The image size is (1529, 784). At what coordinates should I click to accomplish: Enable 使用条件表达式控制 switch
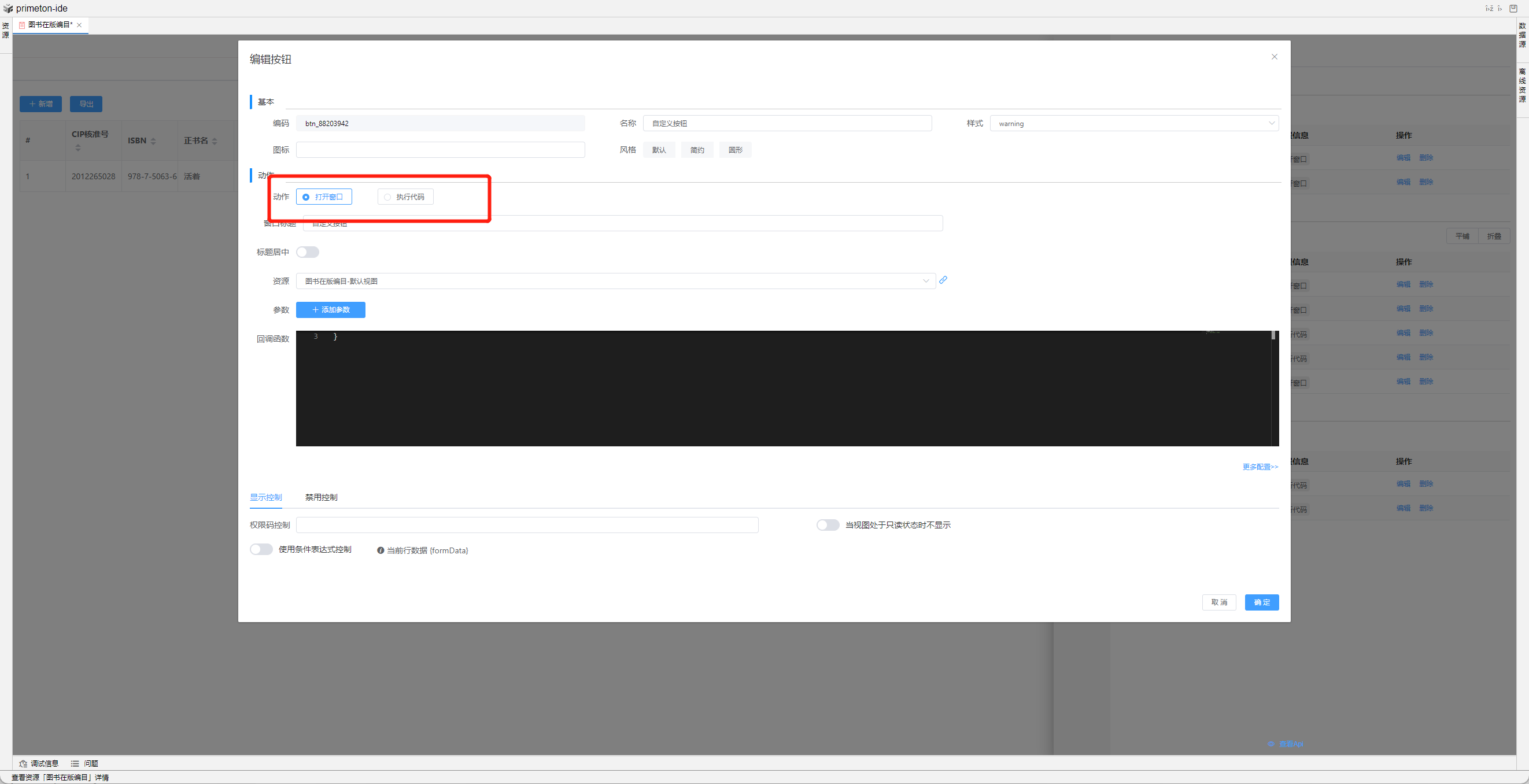tap(261, 550)
